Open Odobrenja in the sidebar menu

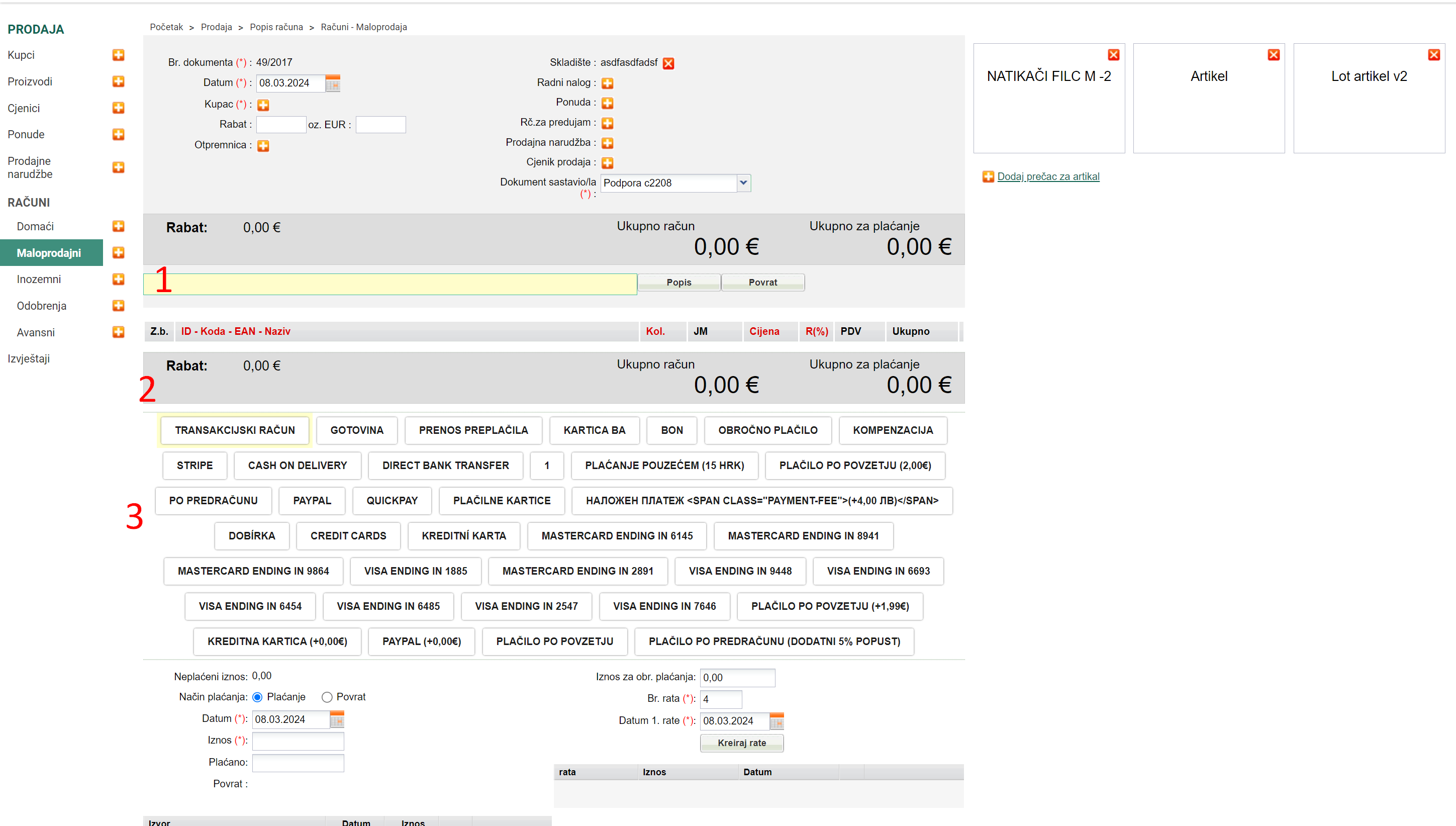[41, 306]
